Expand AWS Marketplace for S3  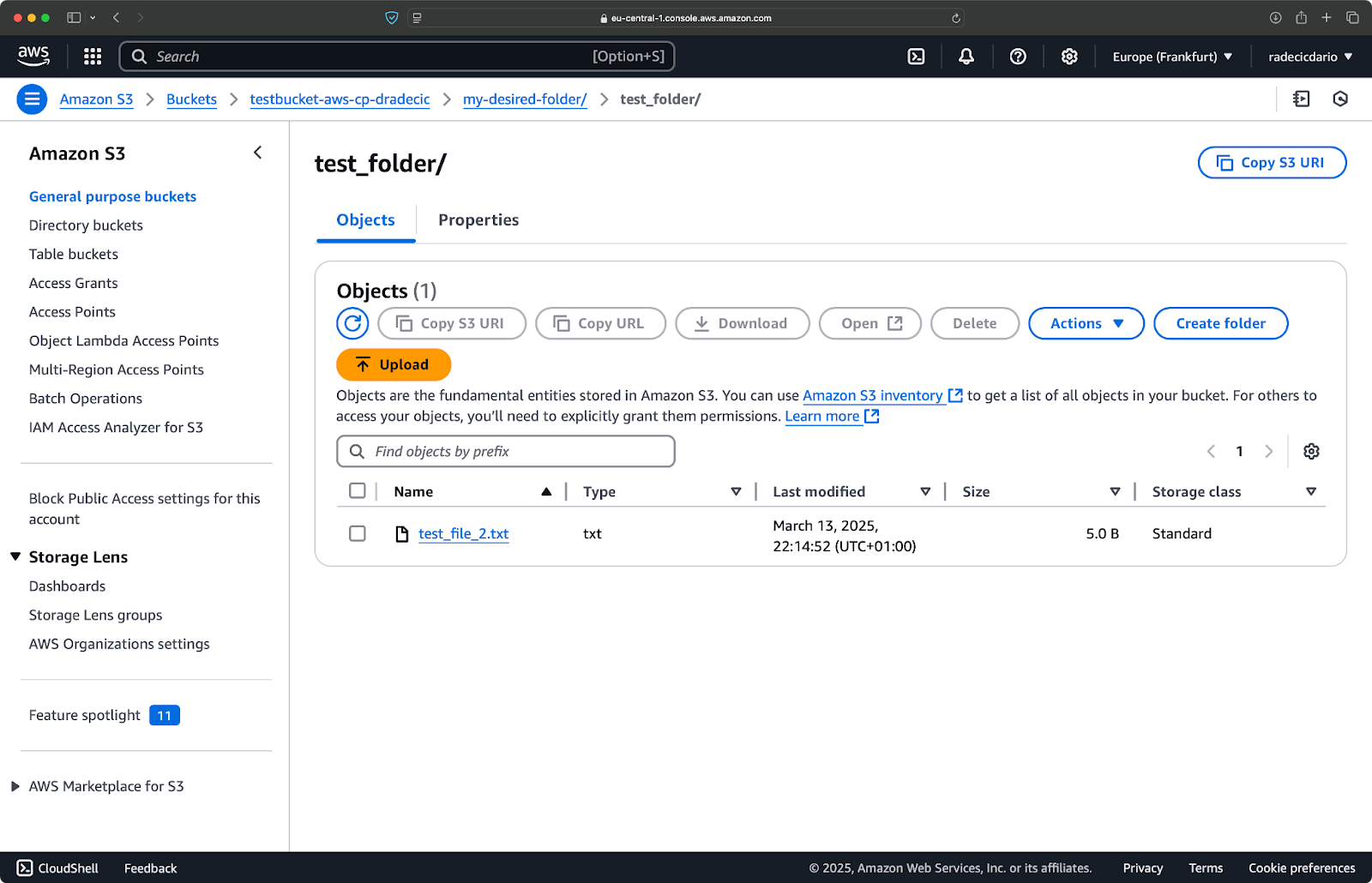(15, 786)
